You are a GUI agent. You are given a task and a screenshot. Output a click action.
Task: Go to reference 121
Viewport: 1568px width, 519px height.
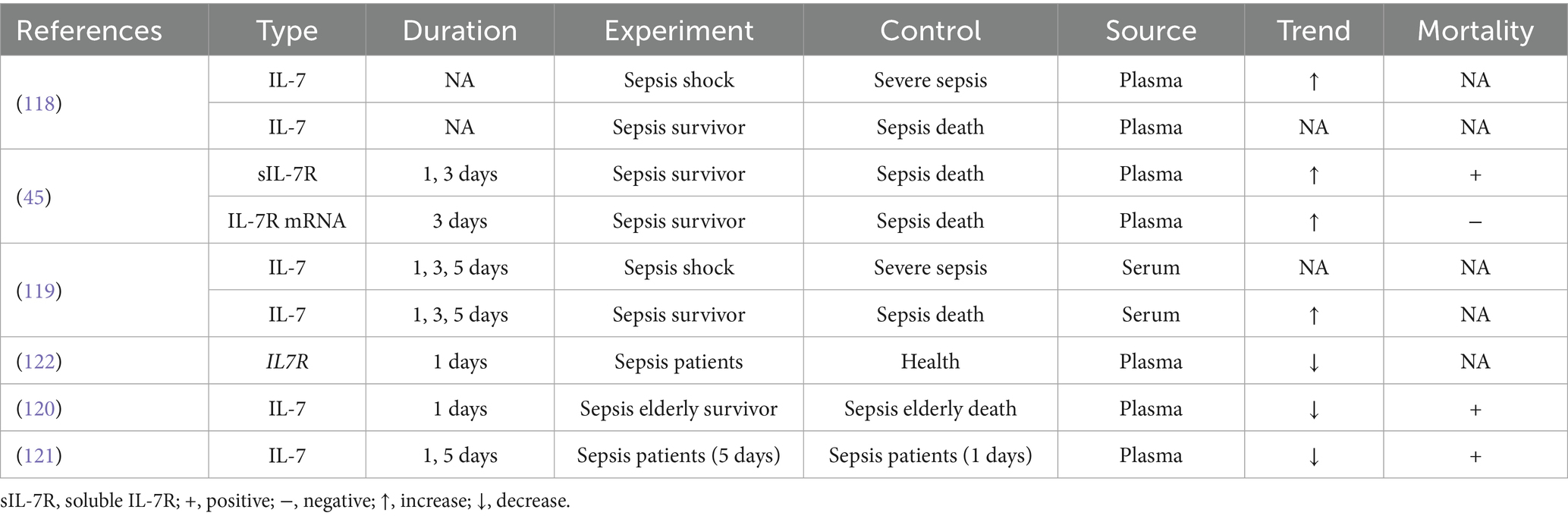pyautogui.click(x=39, y=455)
